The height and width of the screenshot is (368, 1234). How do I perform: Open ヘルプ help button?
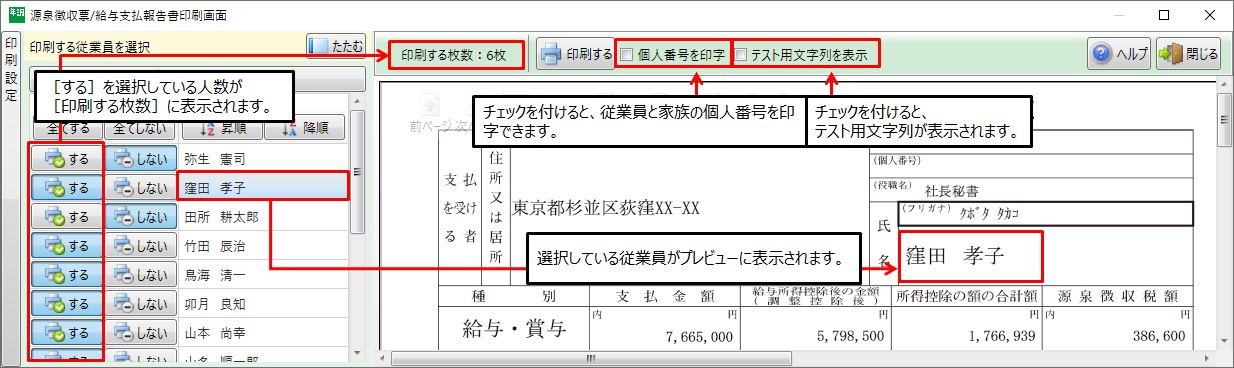(1120, 55)
